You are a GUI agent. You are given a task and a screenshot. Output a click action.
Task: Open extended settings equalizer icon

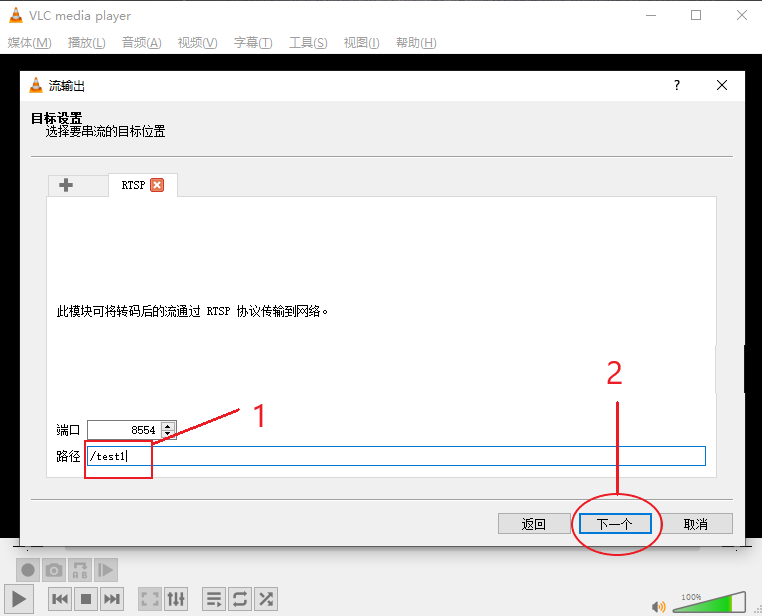pos(175,599)
